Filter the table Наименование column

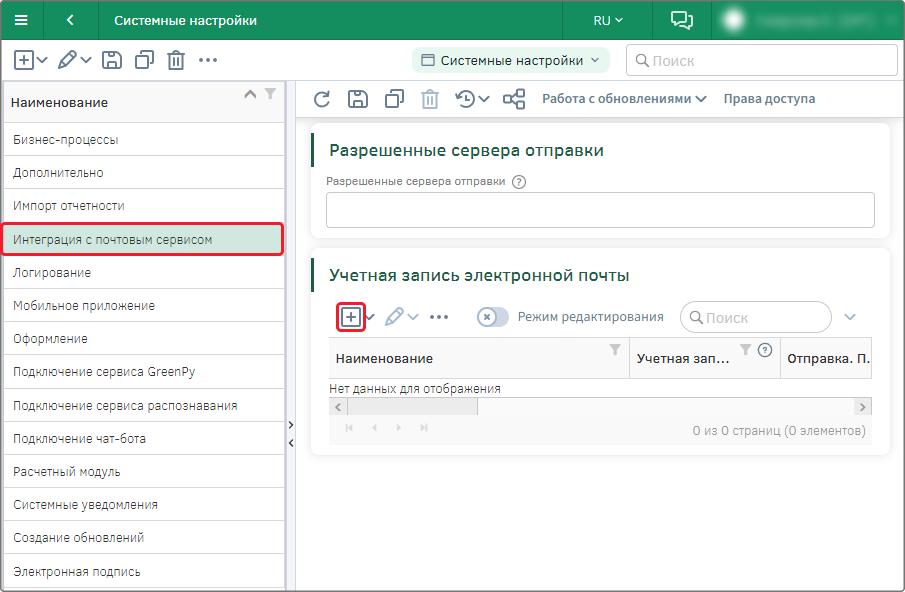point(615,350)
